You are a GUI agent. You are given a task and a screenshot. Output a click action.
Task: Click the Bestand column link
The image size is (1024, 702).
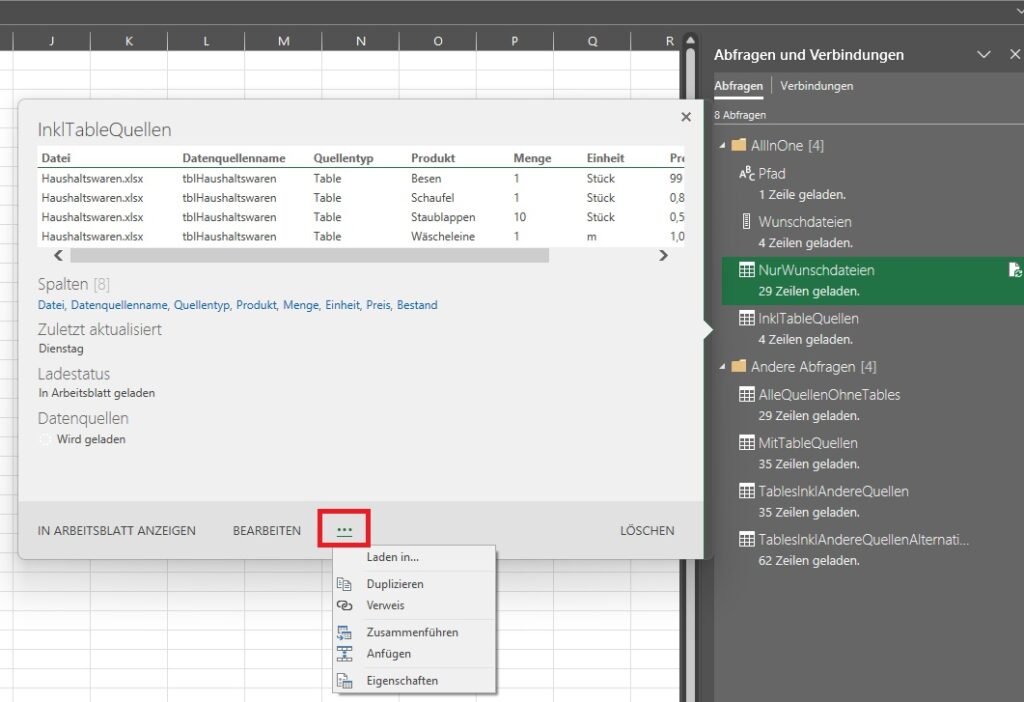[x=417, y=305]
